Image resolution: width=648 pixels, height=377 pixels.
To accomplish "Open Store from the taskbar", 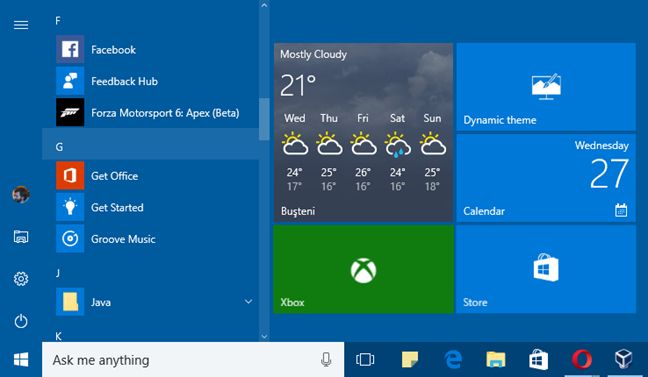I will click(x=538, y=360).
